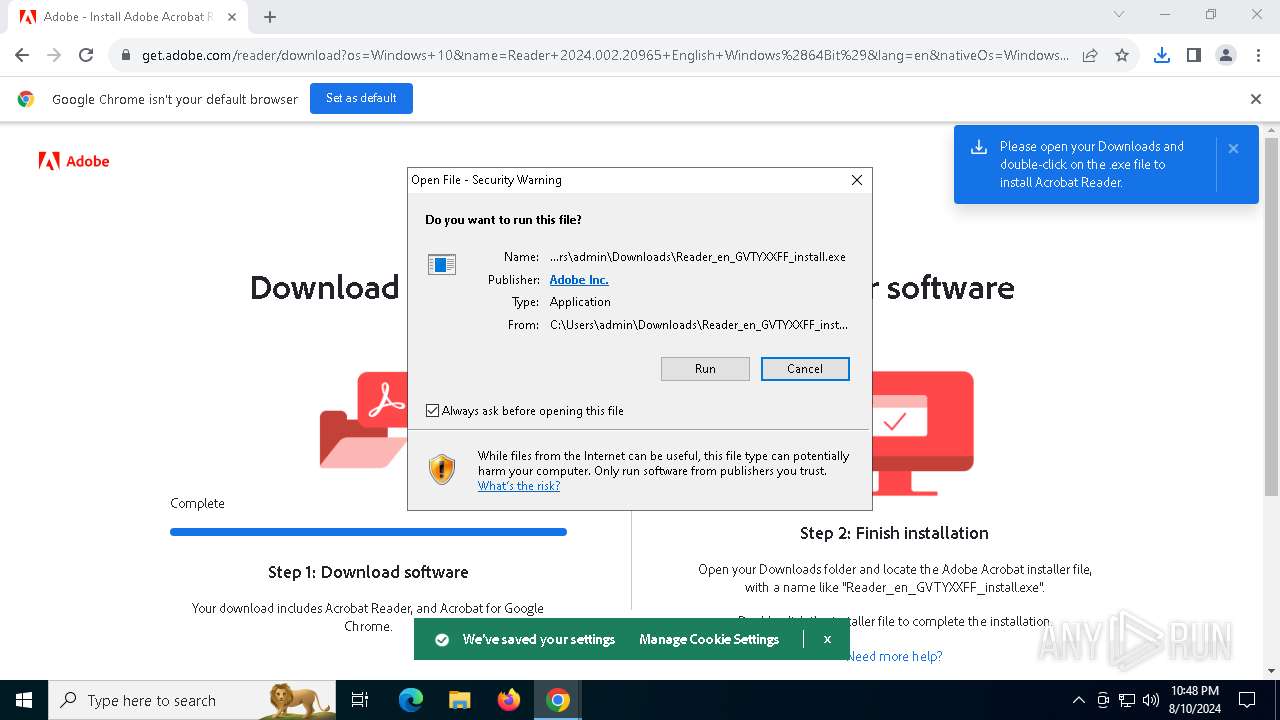This screenshot has height=720, width=1280.
Task: Open Chrome three-dot menu
Action: [1258, 55]
